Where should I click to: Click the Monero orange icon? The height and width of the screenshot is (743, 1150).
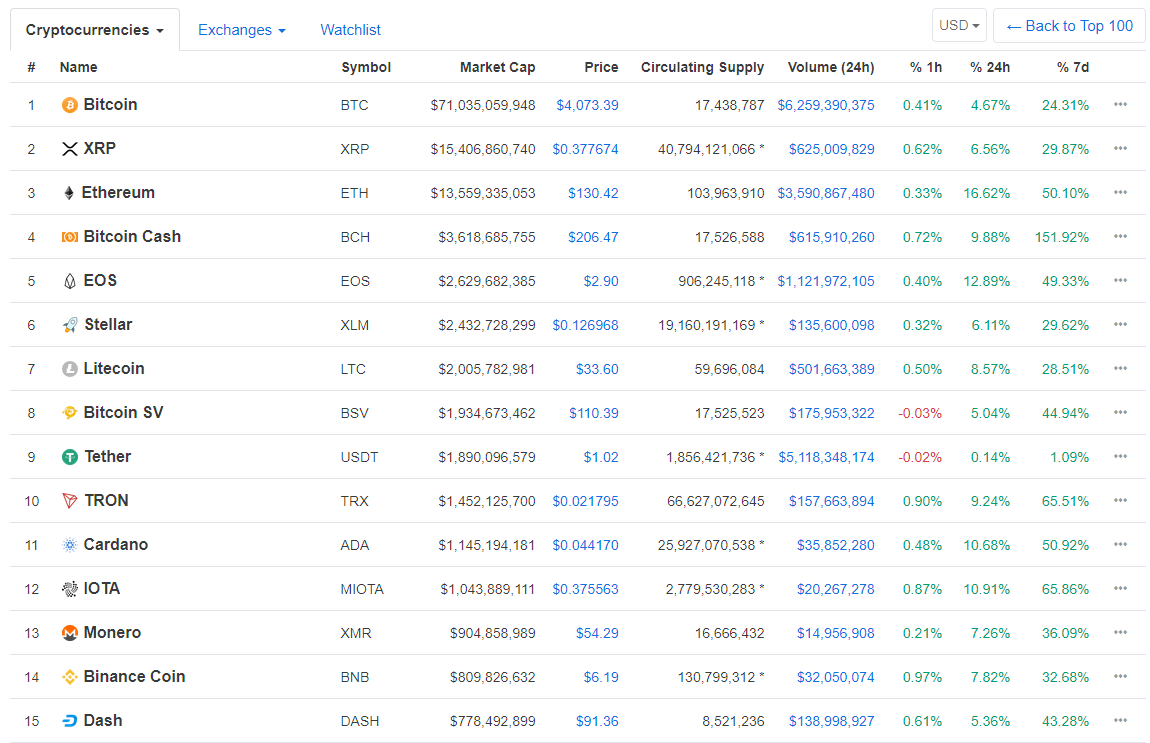coord(69,633)
